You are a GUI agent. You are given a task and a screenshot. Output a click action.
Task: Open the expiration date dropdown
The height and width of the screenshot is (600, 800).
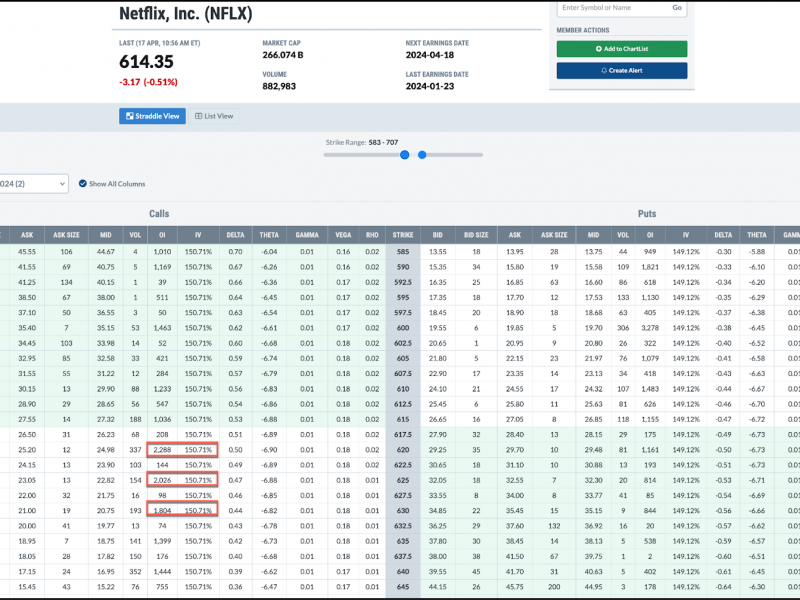[x=34, y=184]
